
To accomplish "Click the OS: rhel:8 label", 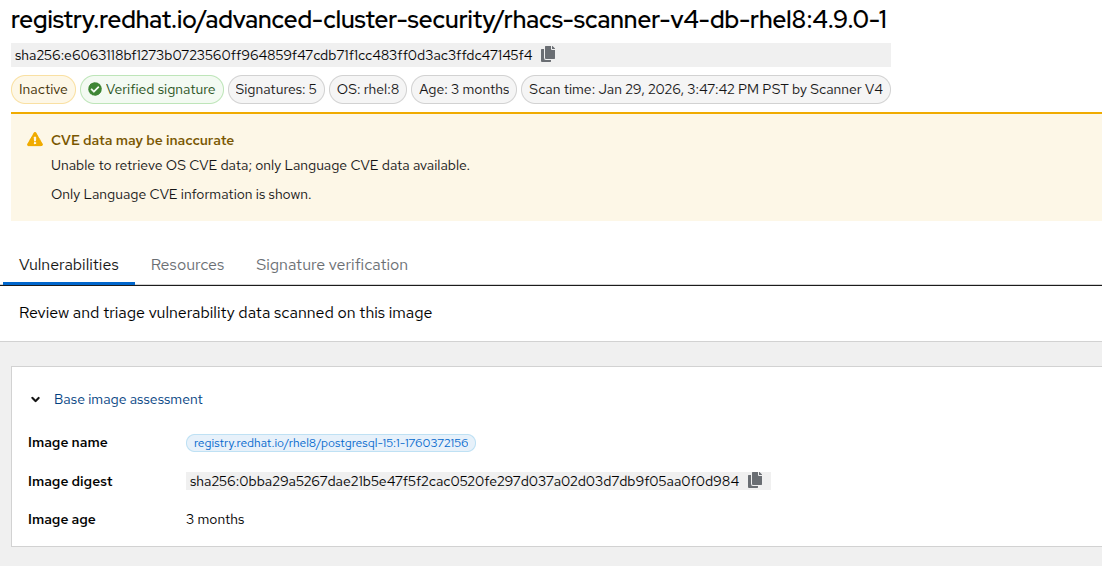I will [x=368, y=90].
